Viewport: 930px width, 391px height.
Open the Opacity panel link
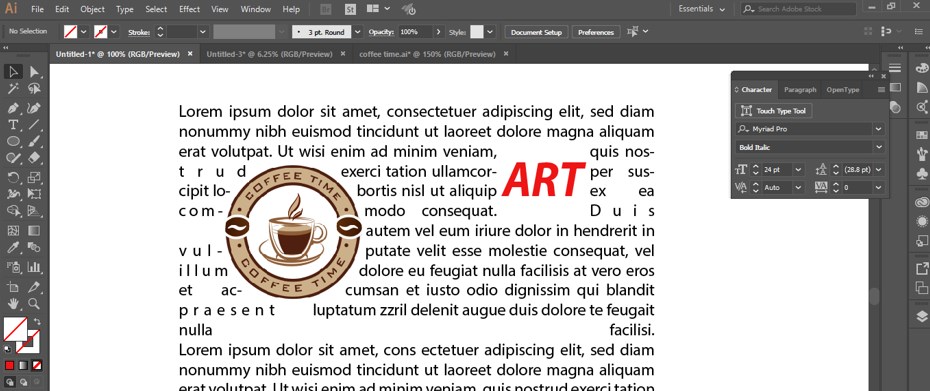(381, 32)
